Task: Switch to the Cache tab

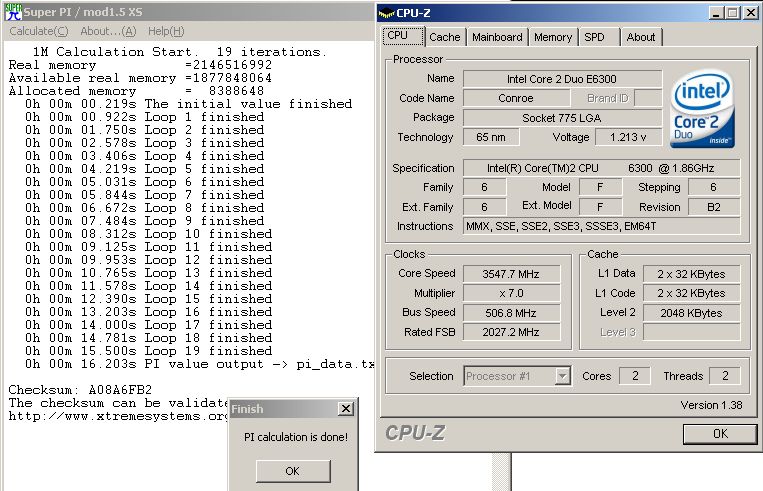Action: tap(445, 37)
